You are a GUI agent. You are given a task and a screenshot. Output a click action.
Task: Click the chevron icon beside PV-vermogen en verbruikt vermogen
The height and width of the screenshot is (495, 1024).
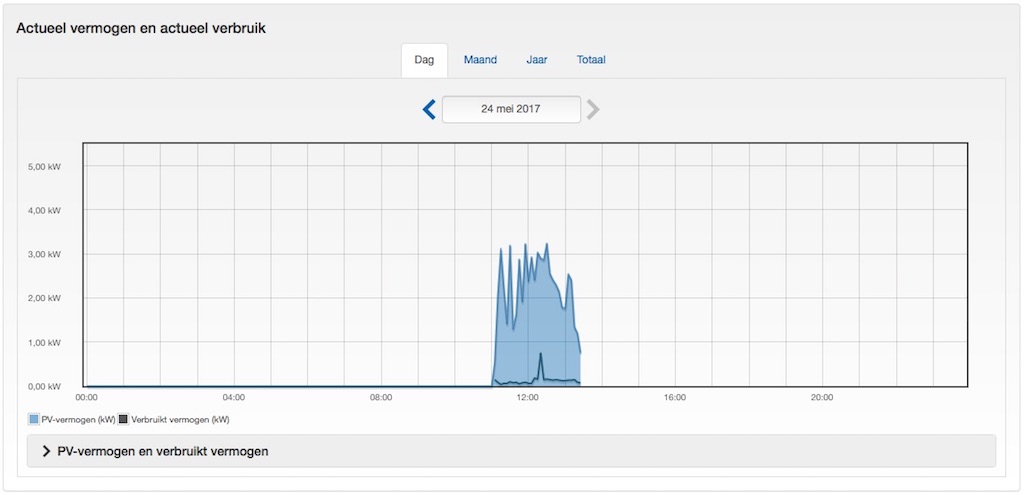point(46,451)
